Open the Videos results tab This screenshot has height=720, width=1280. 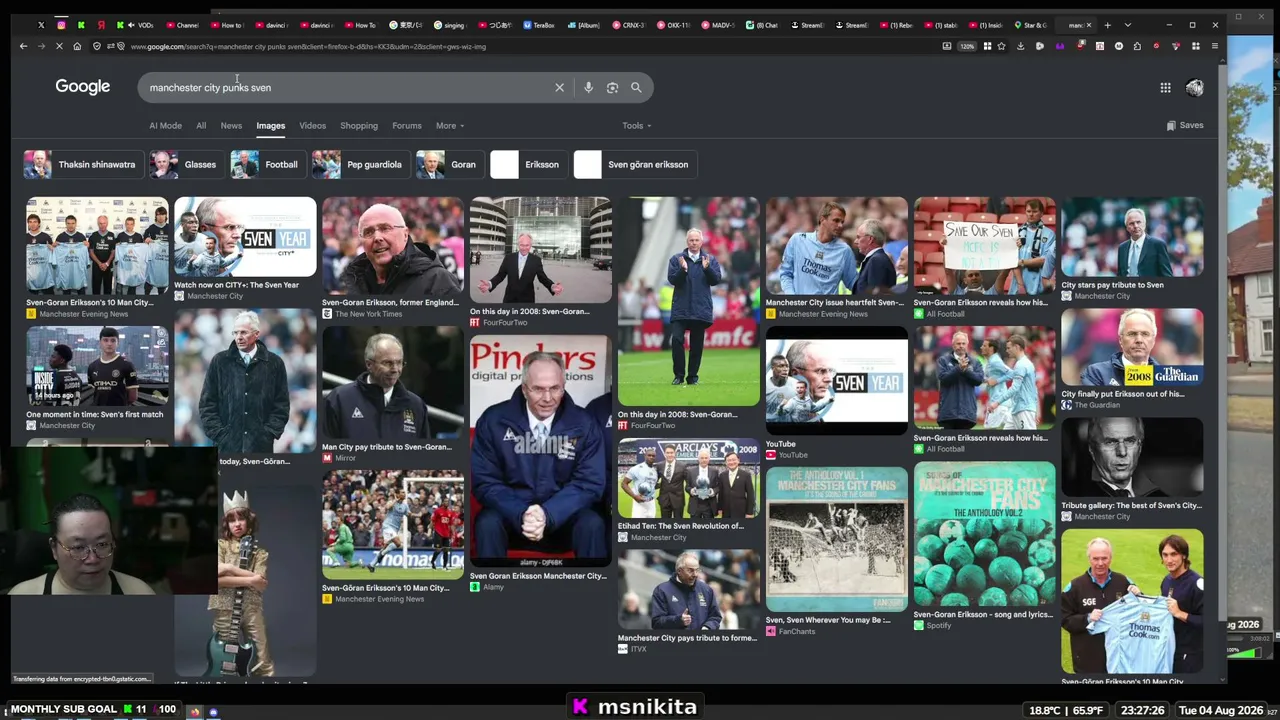click(312, 126)
